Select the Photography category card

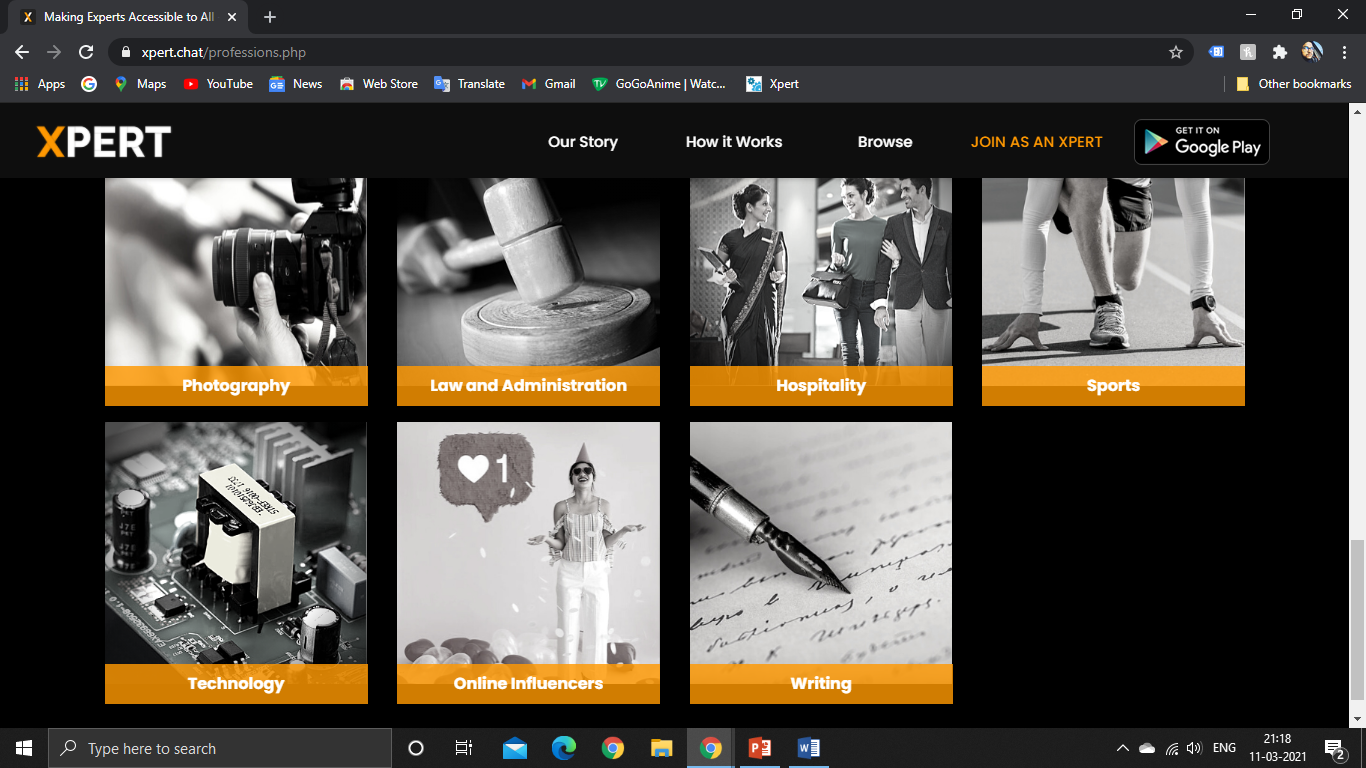(x=236, y=290)
